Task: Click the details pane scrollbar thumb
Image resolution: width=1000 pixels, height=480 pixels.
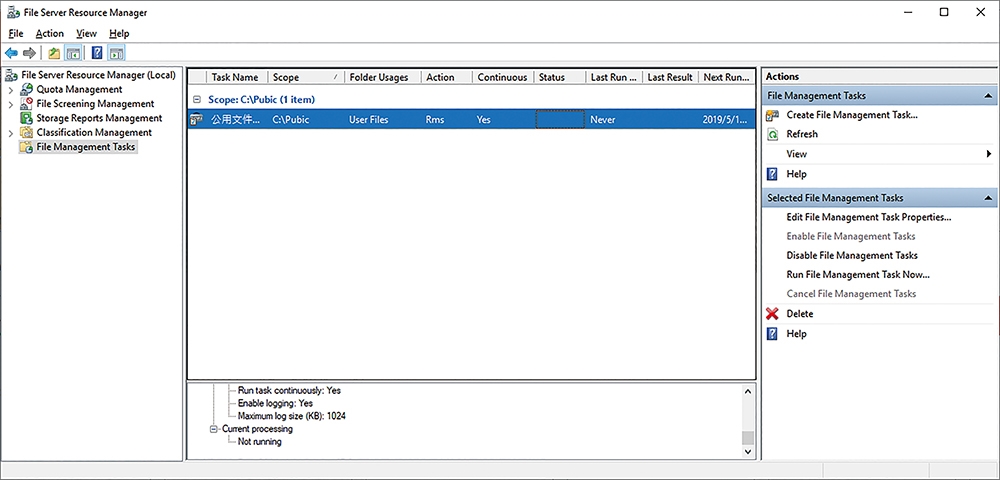Action: click(747, 438)
